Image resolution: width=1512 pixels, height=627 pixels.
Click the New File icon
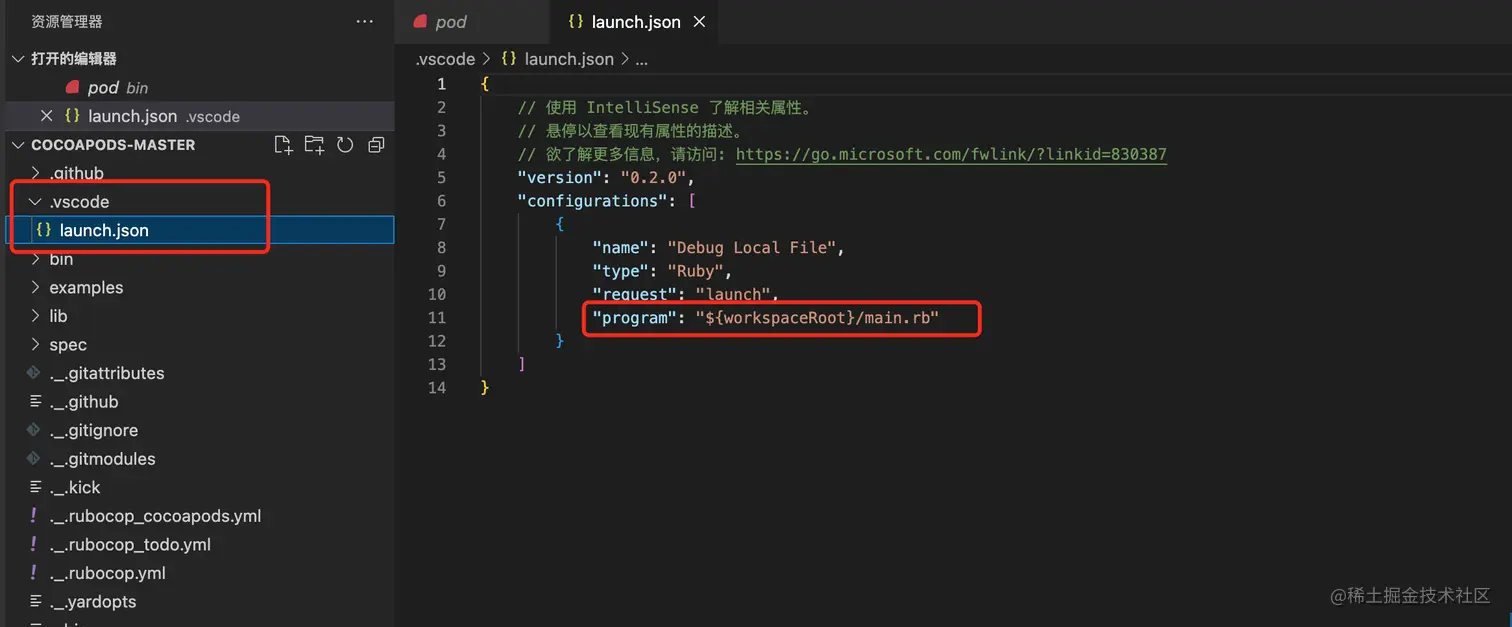click(283, 145)
